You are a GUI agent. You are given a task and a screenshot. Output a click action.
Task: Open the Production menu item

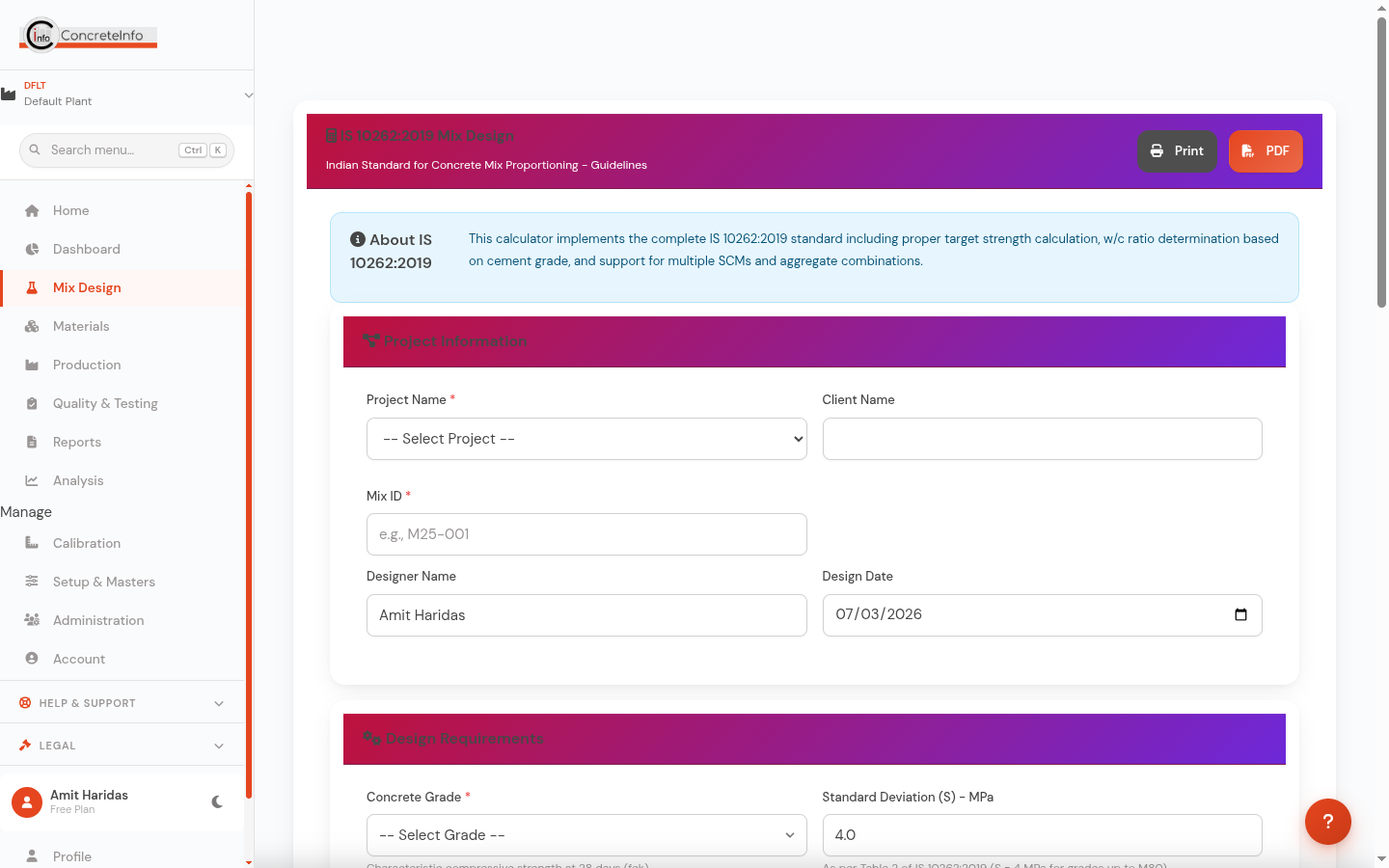(123, 365)
